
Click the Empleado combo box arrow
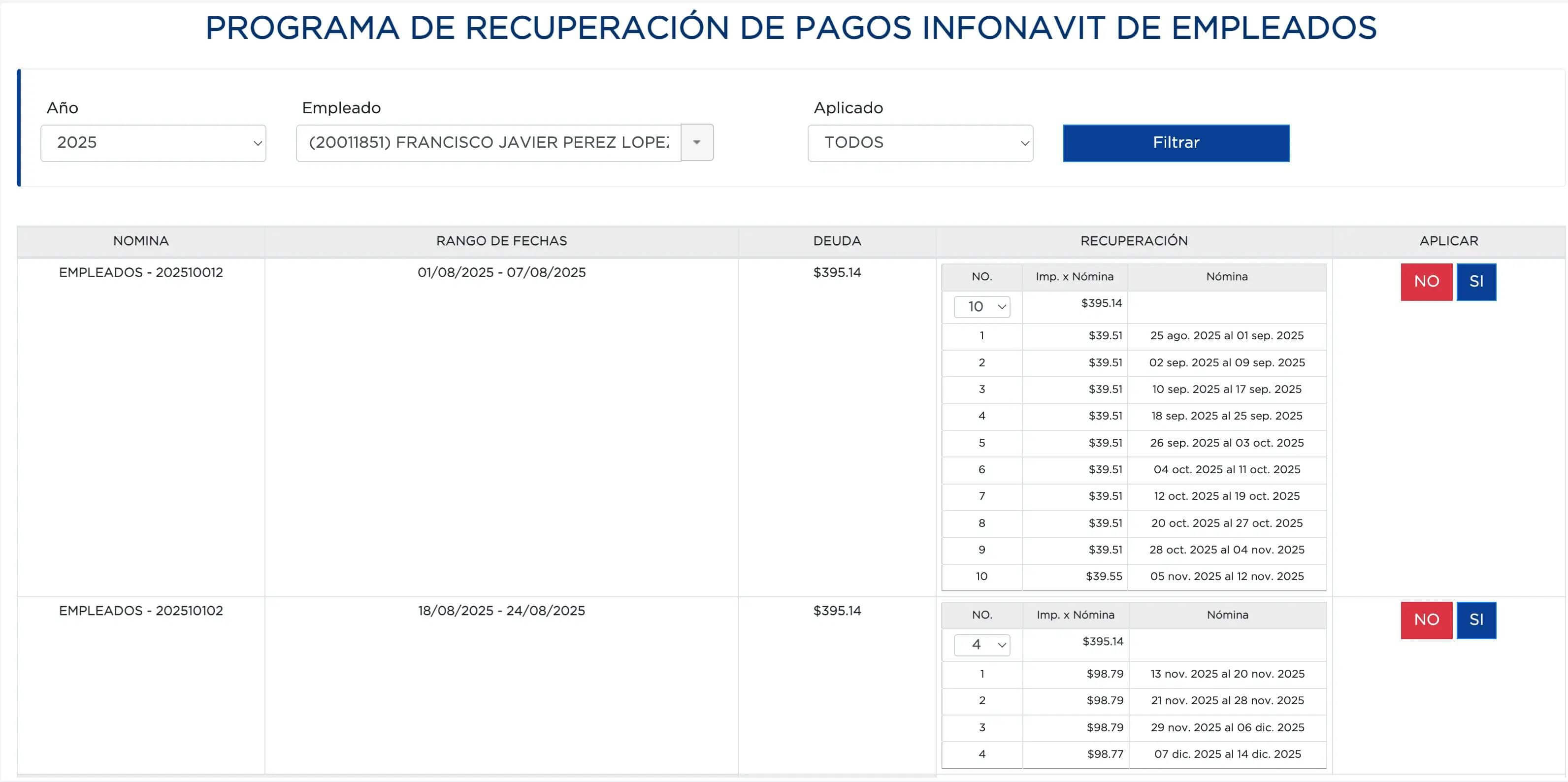pos(696,142)
